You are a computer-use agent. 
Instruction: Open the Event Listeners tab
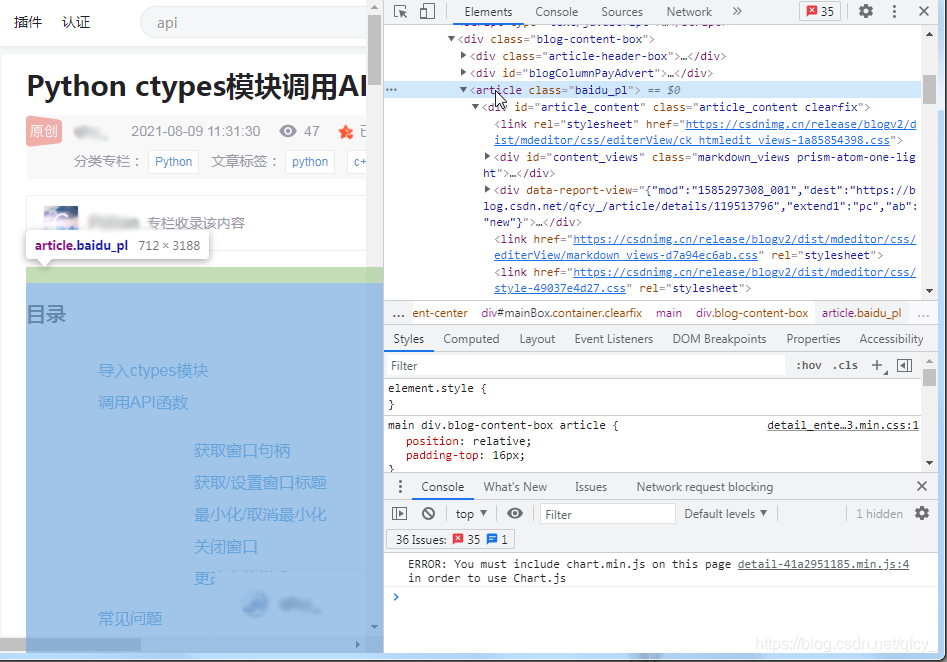614,339
